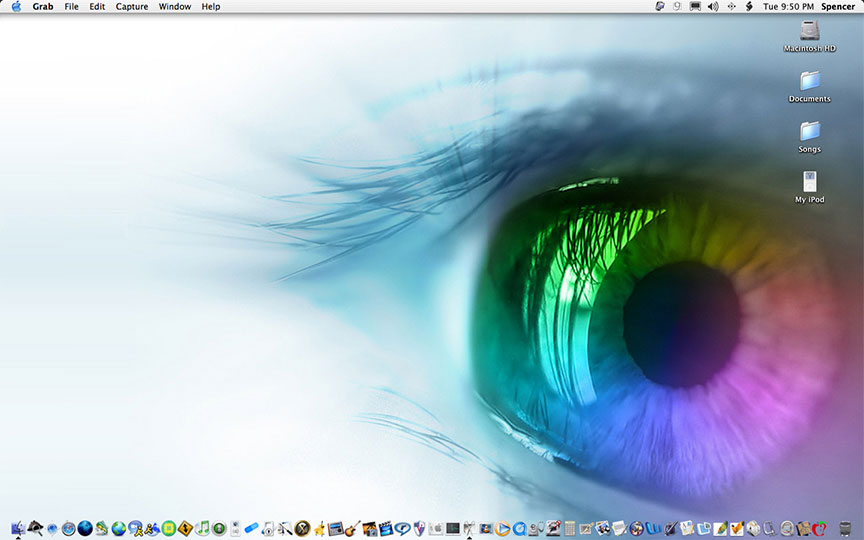Launch RealPlayer blue swirl icon
The image size is (864, 540).
tap(403, 529)
